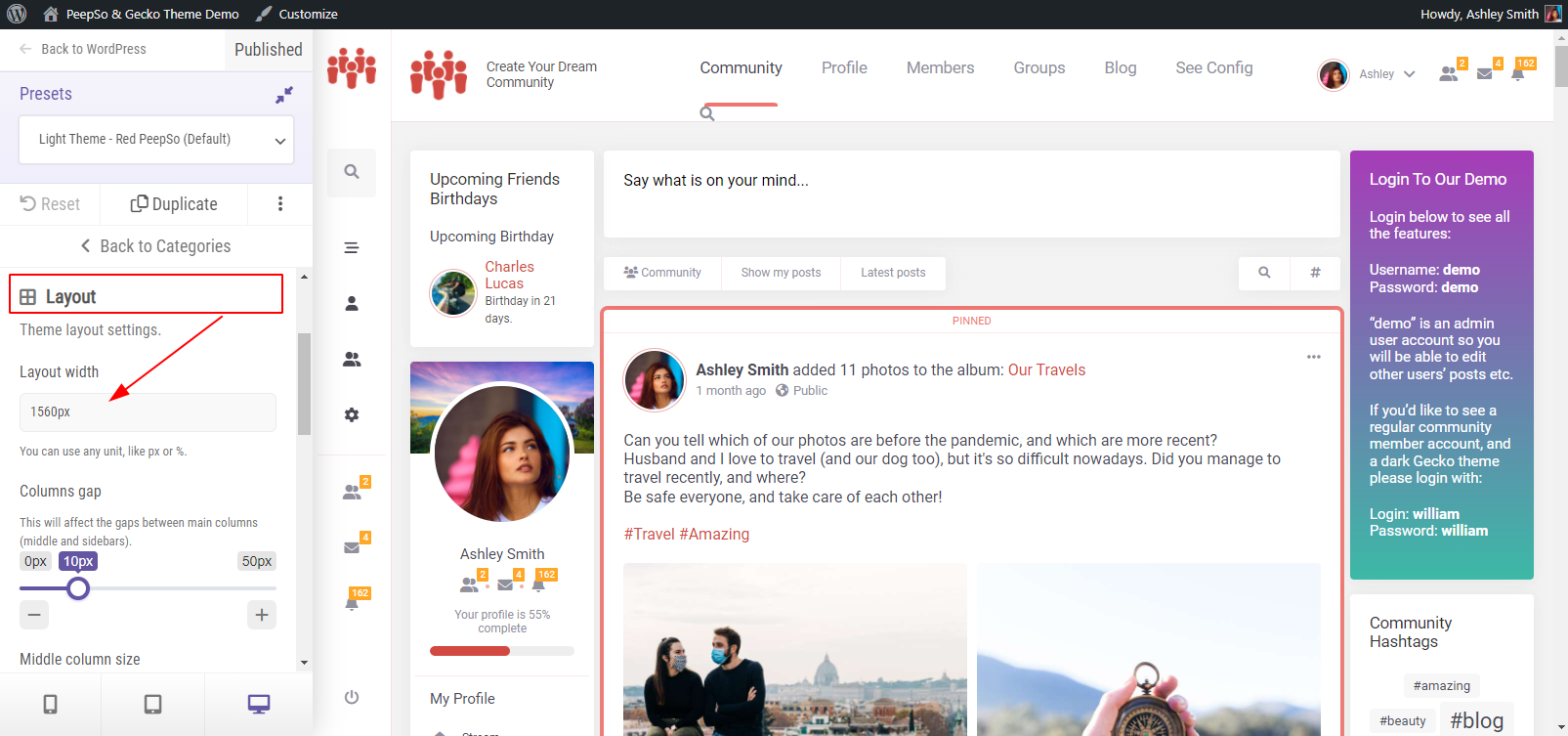Go Back to Categories

click(x=156, y=246)
